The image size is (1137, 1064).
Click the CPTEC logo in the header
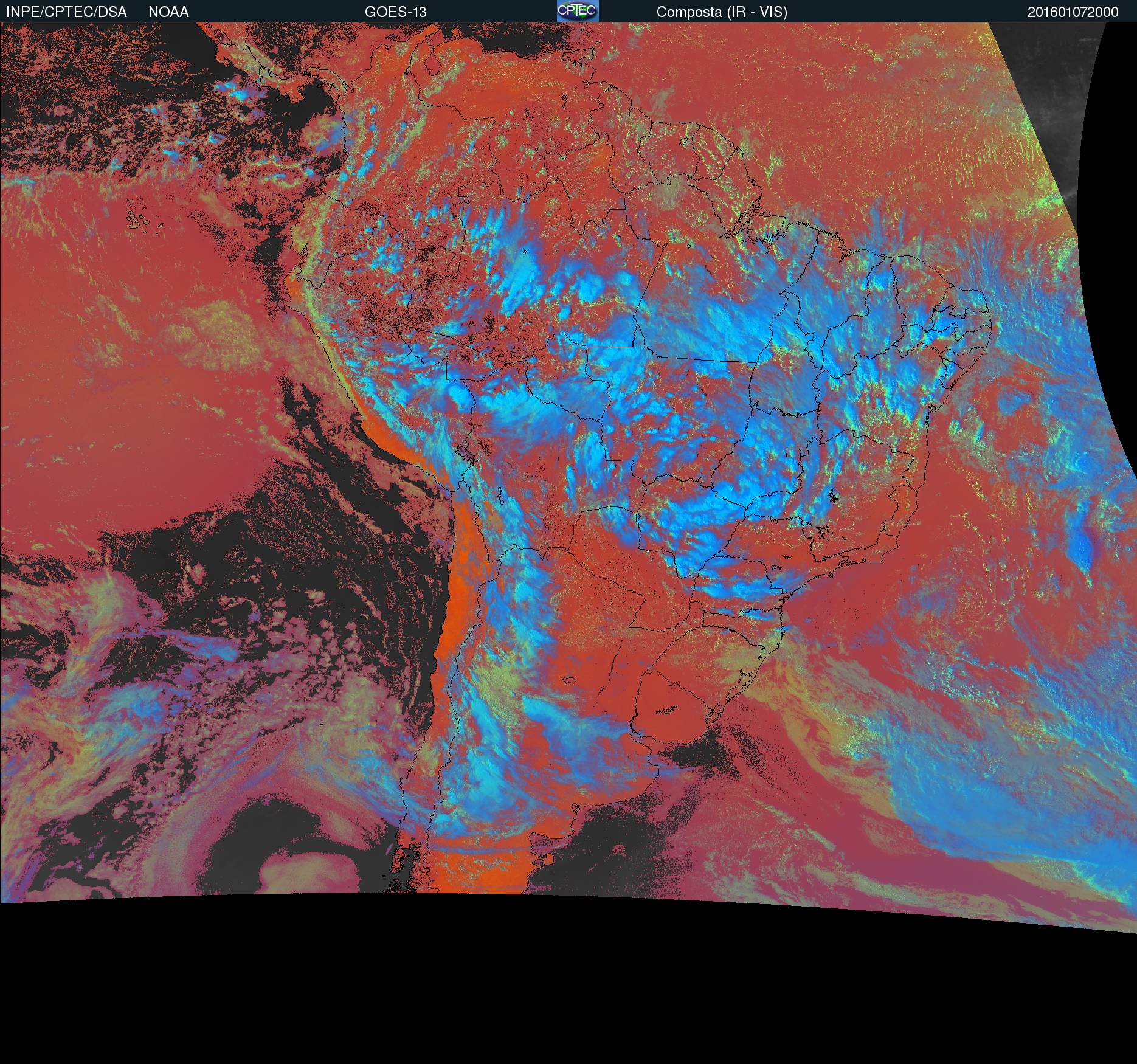[578, 11]
